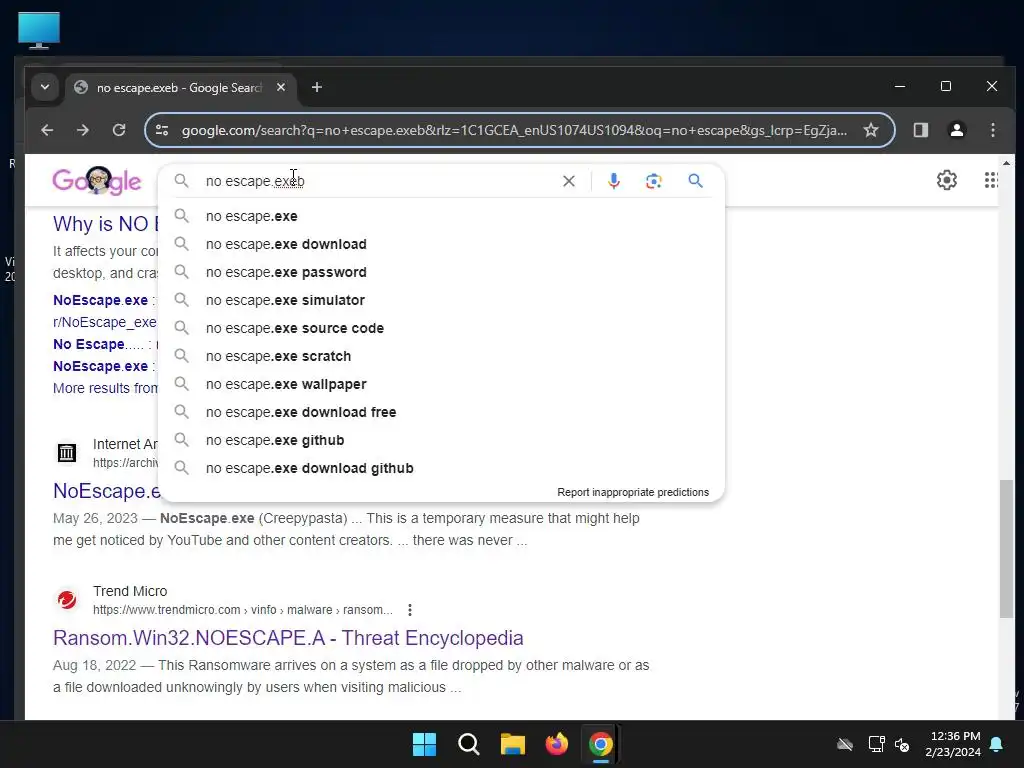Click in the Google search box text
Viewport: 1024px width, 768px height.
(255, 181)
